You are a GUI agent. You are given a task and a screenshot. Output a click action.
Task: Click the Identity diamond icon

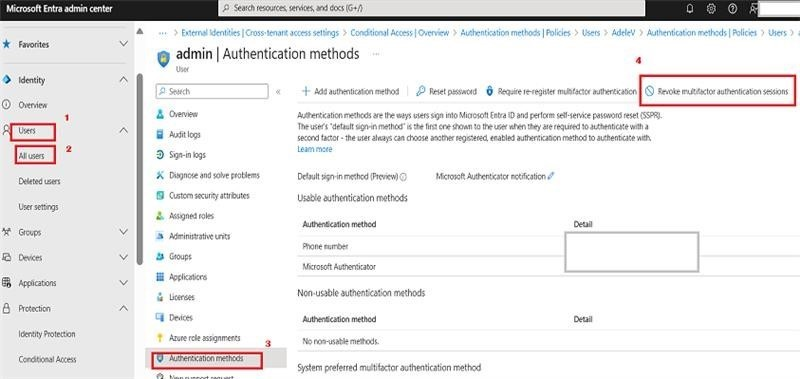tap(7, 80)
